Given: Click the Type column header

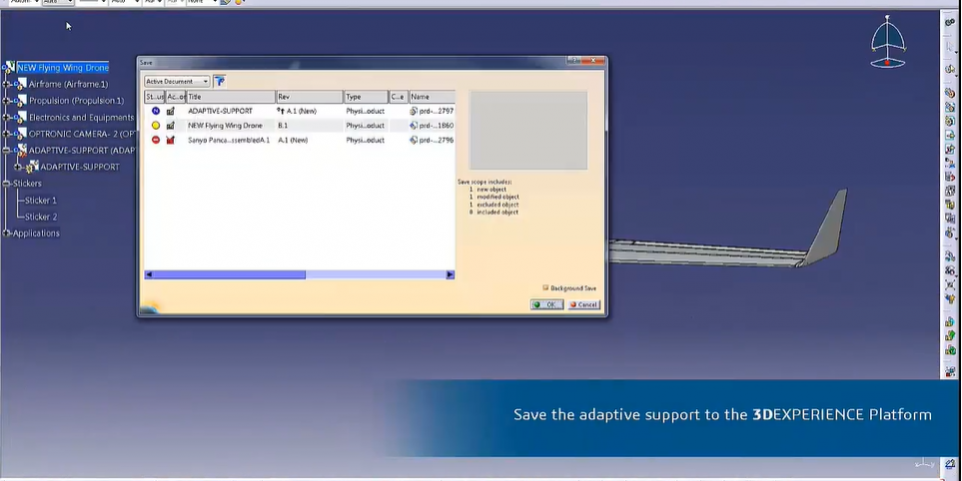Looking at the screenshot, I should tap(365, 97).
